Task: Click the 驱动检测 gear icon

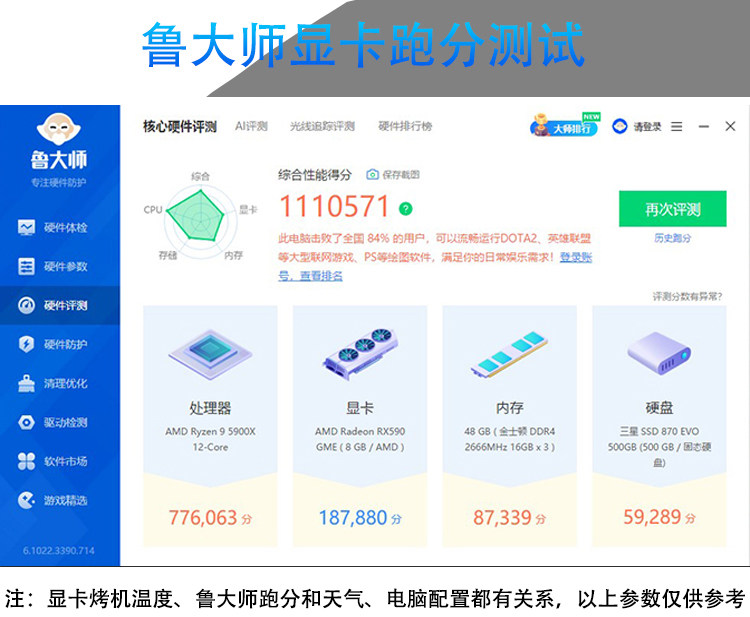Action: (x=26, y=422)
